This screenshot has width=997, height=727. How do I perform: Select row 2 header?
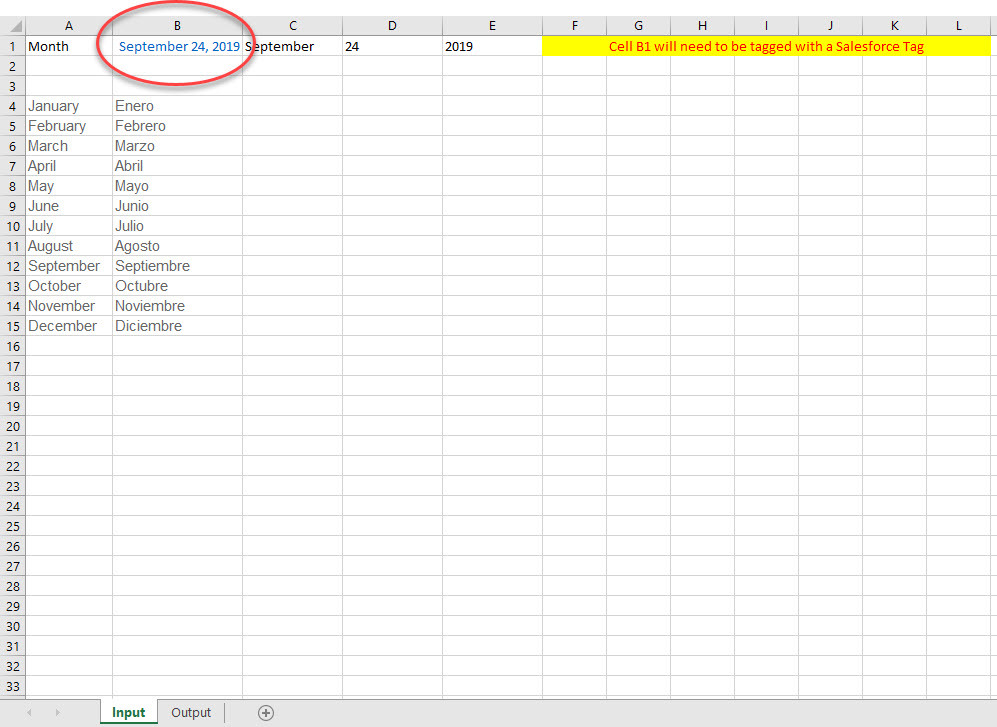(13, 66)
